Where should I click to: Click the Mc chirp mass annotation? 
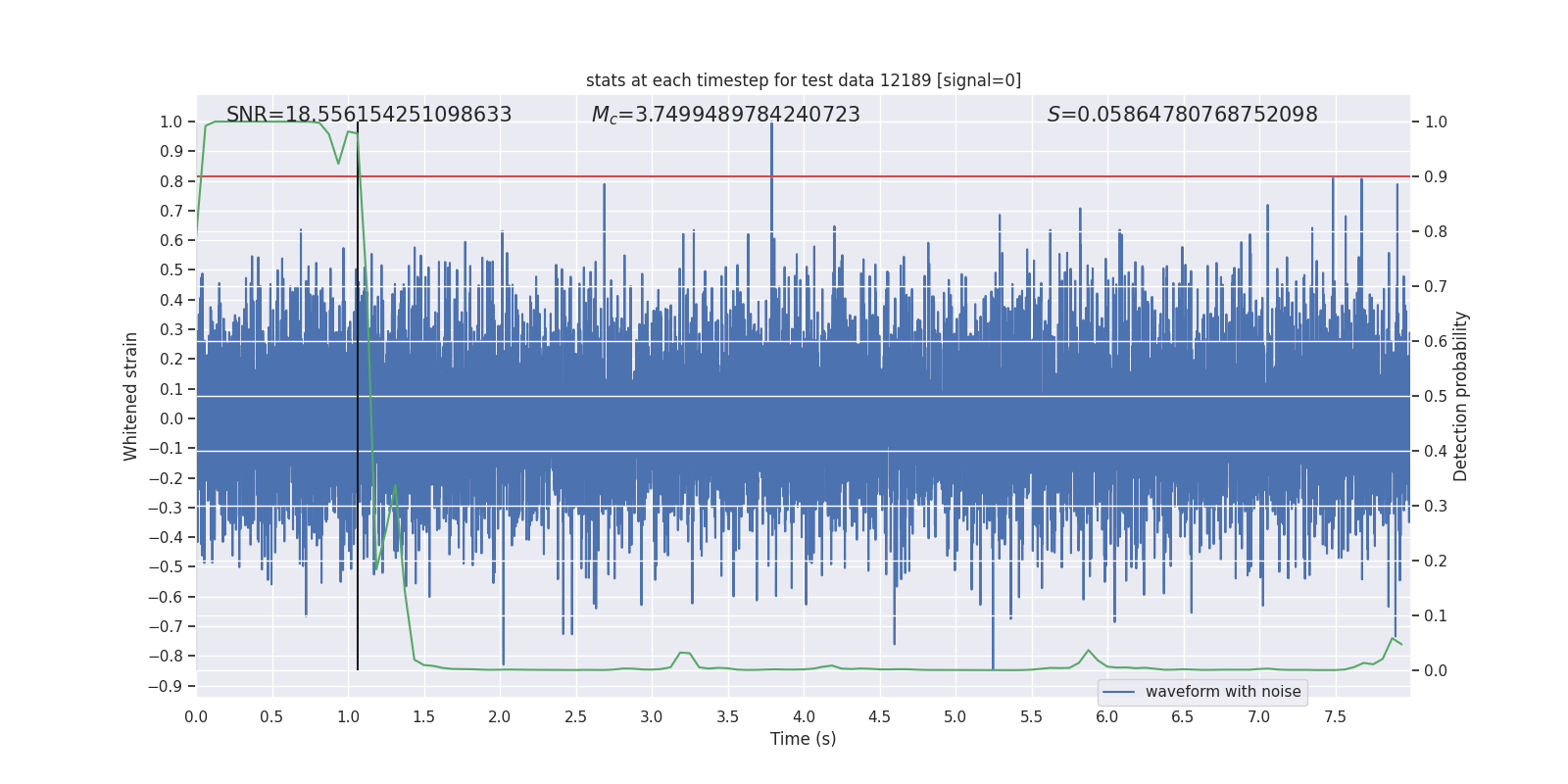click(x=725, y=115)
